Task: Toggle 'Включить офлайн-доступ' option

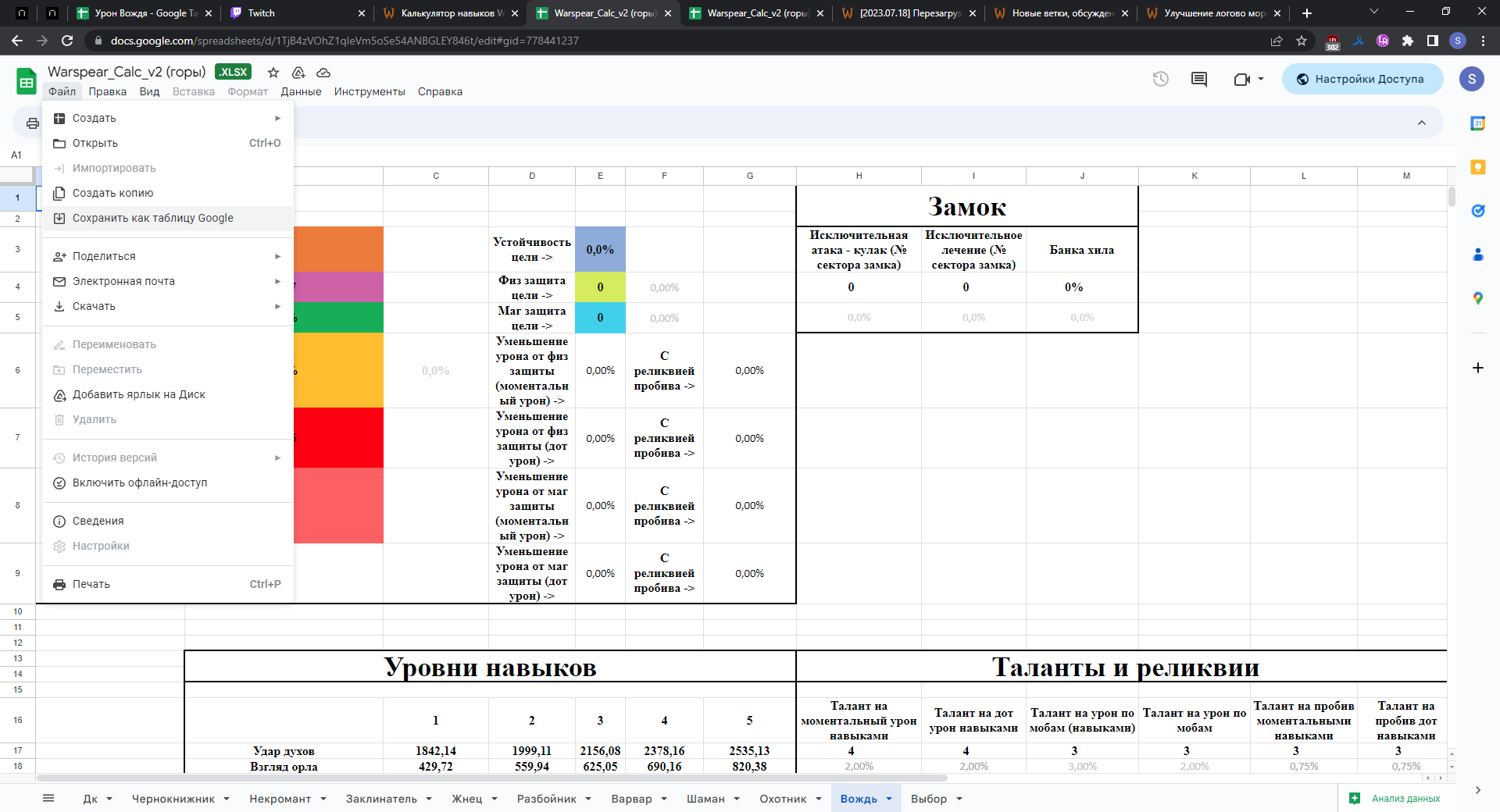Action: [140, 483]
